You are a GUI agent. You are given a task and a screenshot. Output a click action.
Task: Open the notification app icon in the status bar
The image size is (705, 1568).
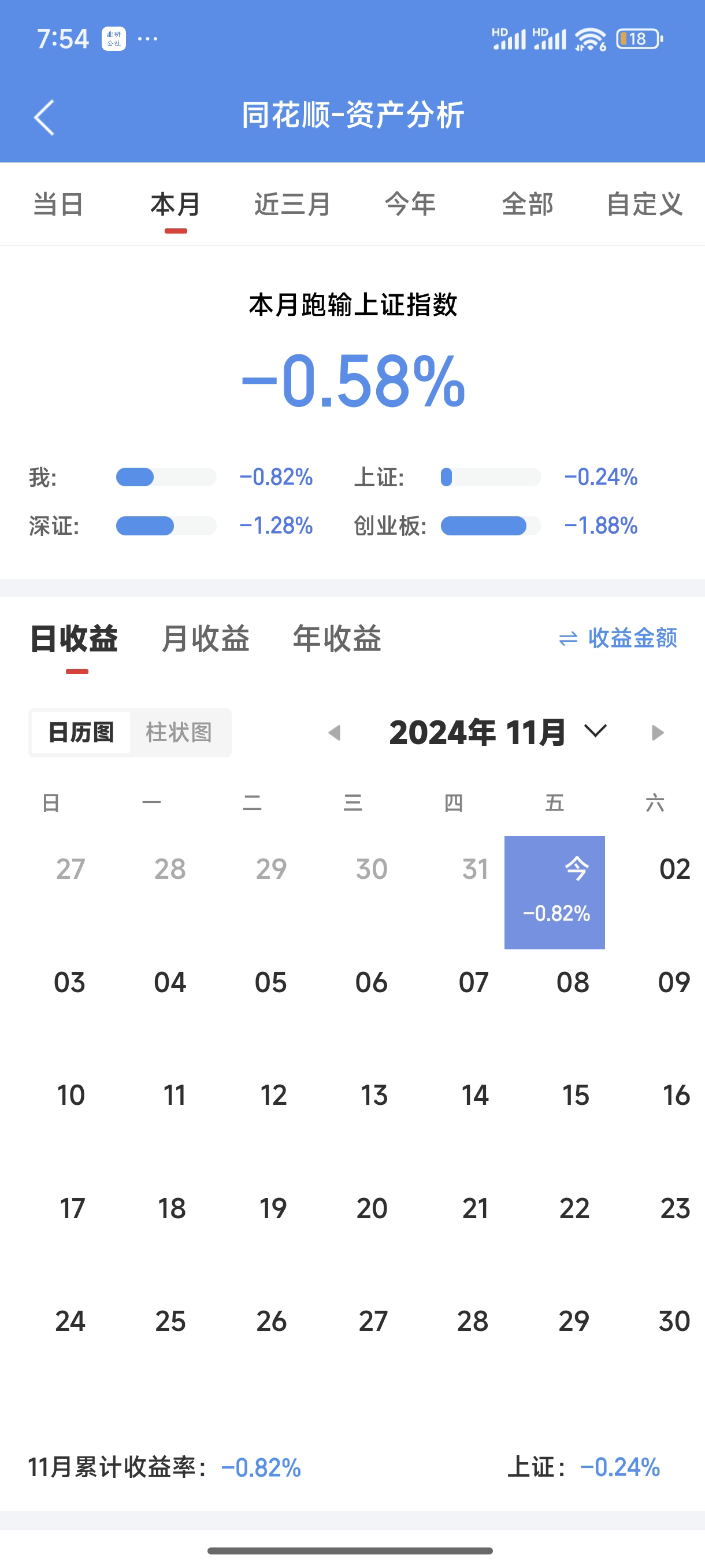(114, 39)
